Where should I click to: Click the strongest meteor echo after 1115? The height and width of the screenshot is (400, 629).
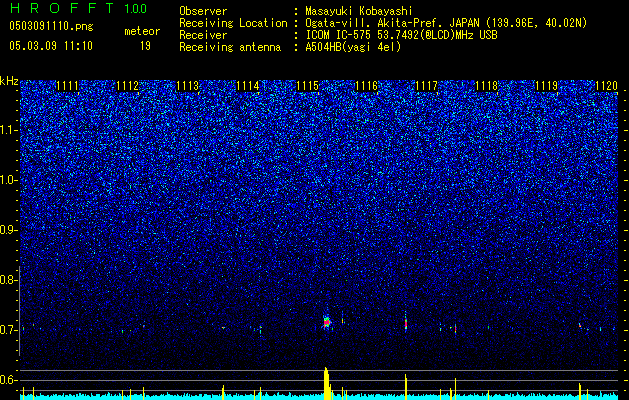327,322
